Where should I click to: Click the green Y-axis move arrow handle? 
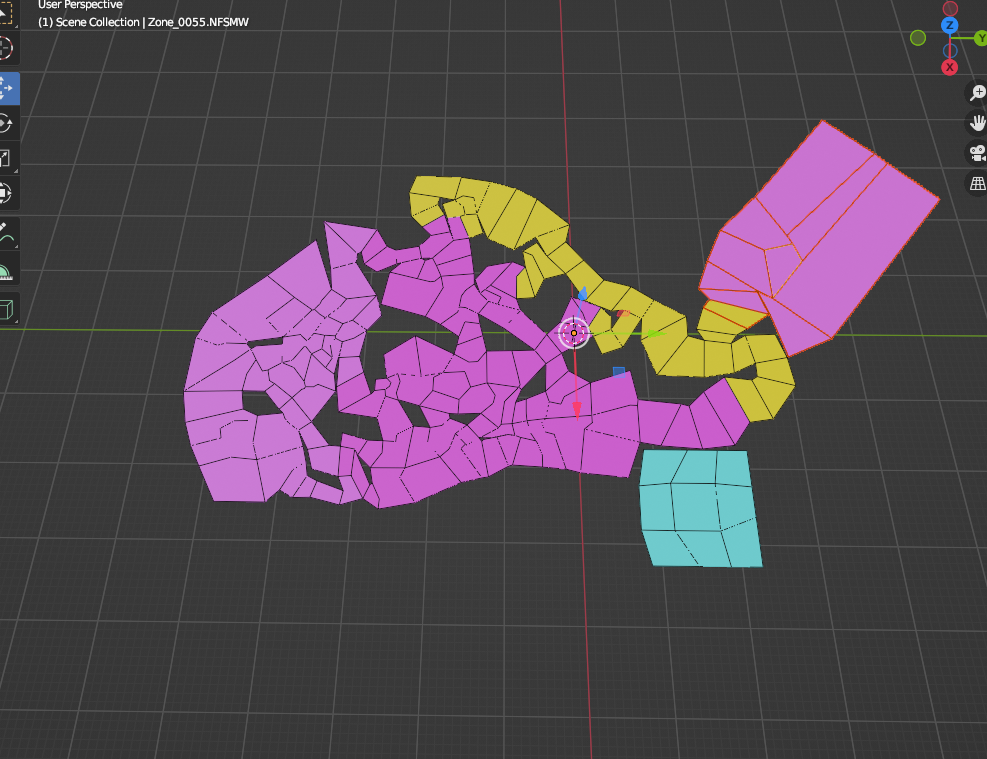point(655,334)
